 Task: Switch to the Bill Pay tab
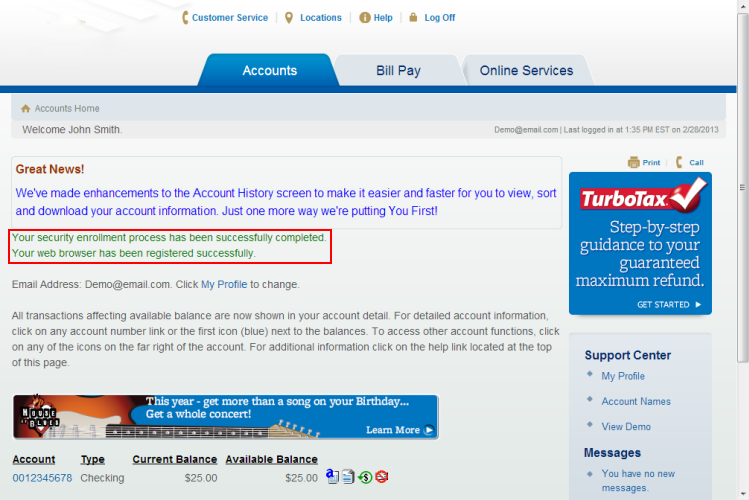pos(398,71)
